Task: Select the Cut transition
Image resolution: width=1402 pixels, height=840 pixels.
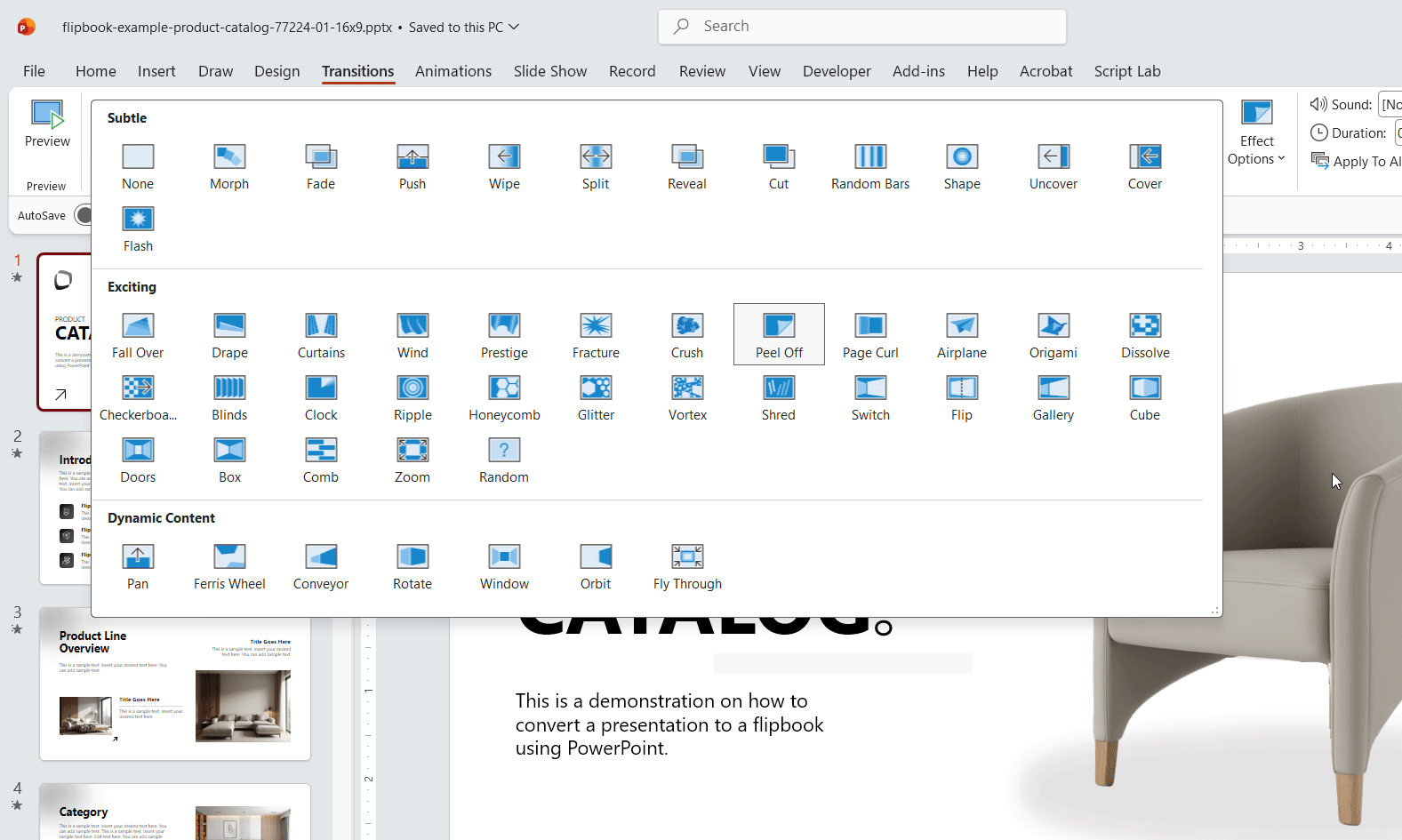Action: click(x=779, y=166)
